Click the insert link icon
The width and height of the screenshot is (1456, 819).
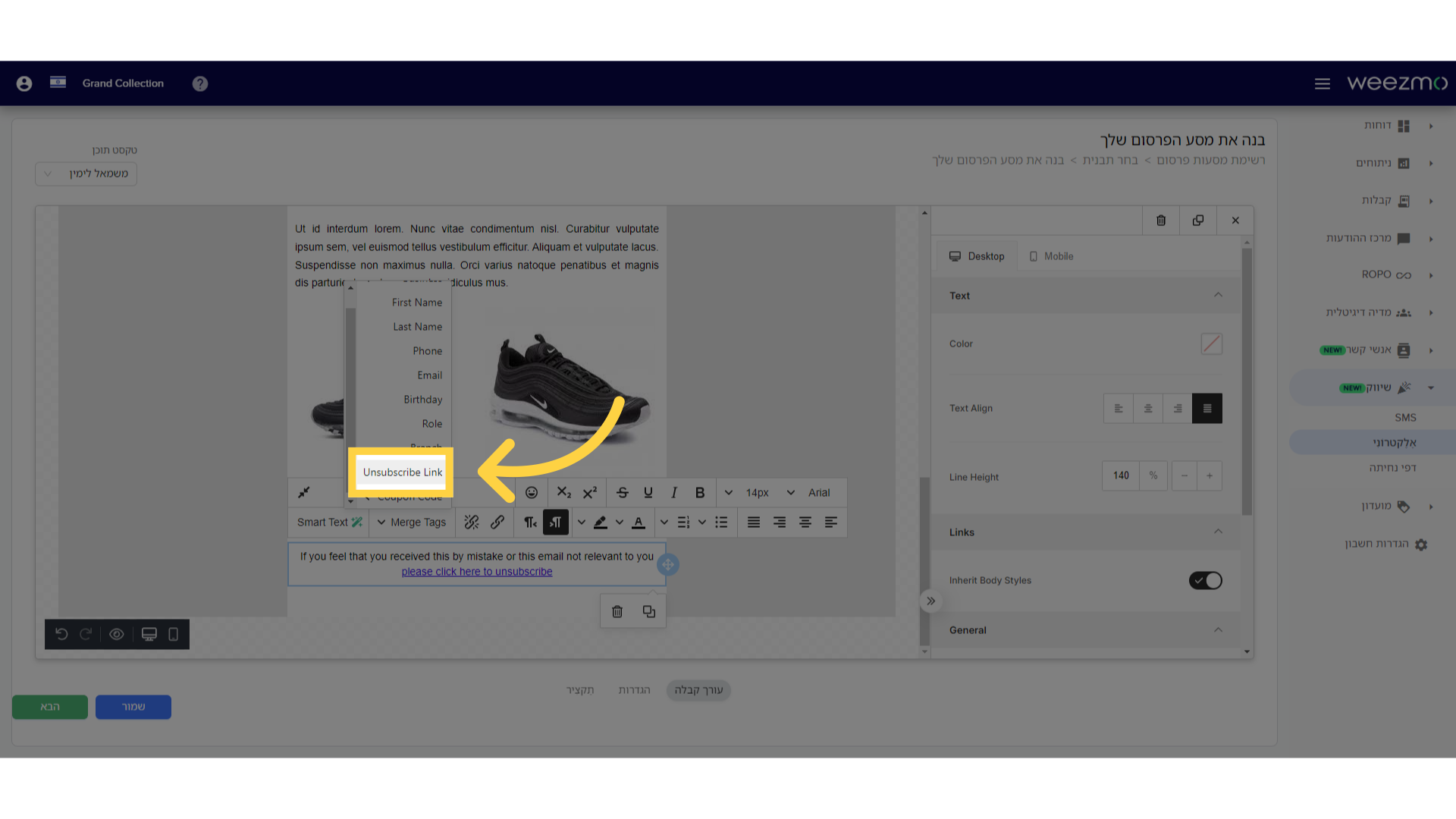click(x=497, y=522)
